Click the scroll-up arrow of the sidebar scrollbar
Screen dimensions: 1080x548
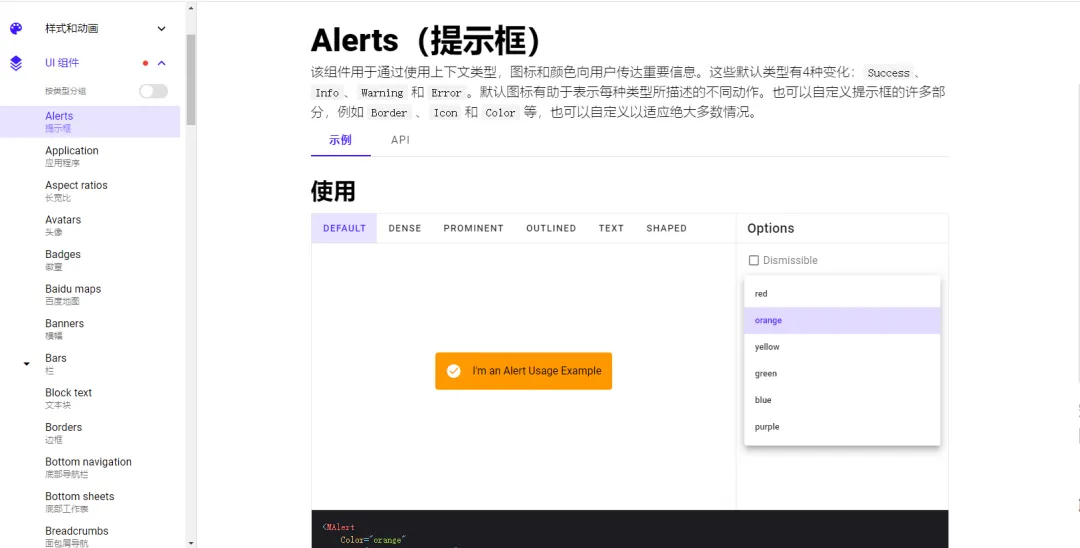[191, 8]
